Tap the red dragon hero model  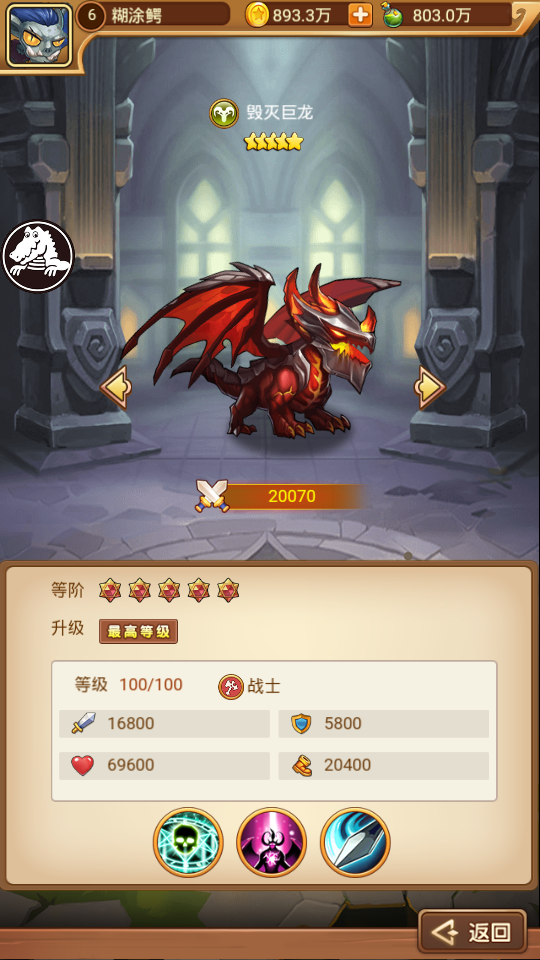(x=262, y=350)
